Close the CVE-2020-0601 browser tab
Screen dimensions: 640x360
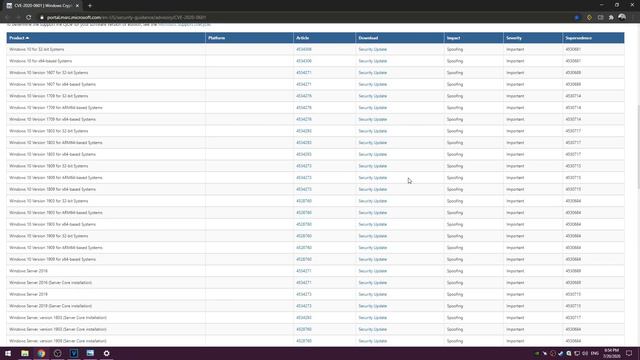tap(77, 6)
